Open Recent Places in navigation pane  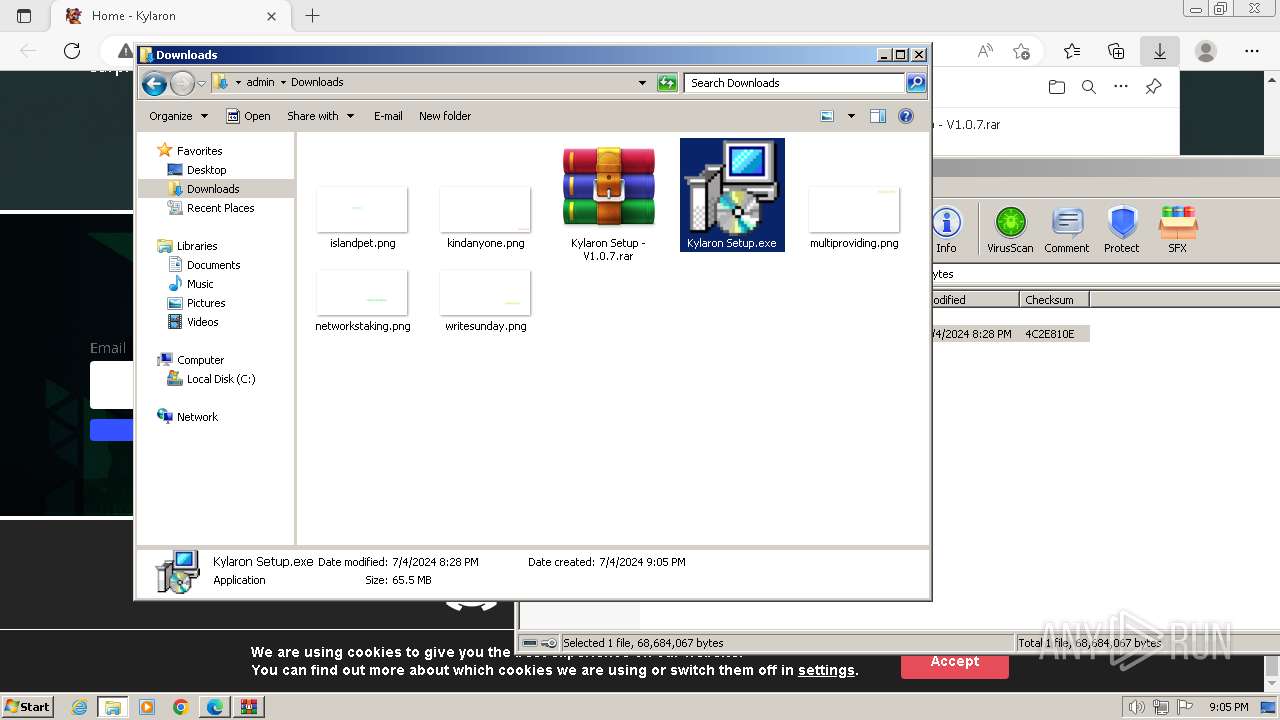pyautogui.click(x=220, y=208)
